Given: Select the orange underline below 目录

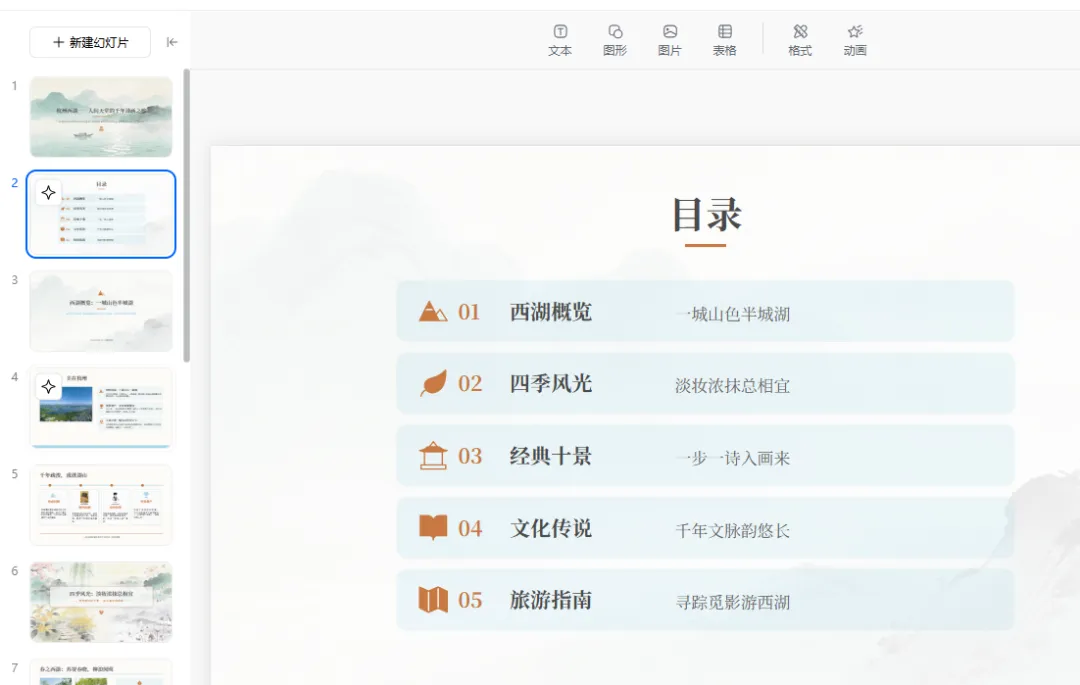Looking at the screenshot, I should tap(705, 245).
